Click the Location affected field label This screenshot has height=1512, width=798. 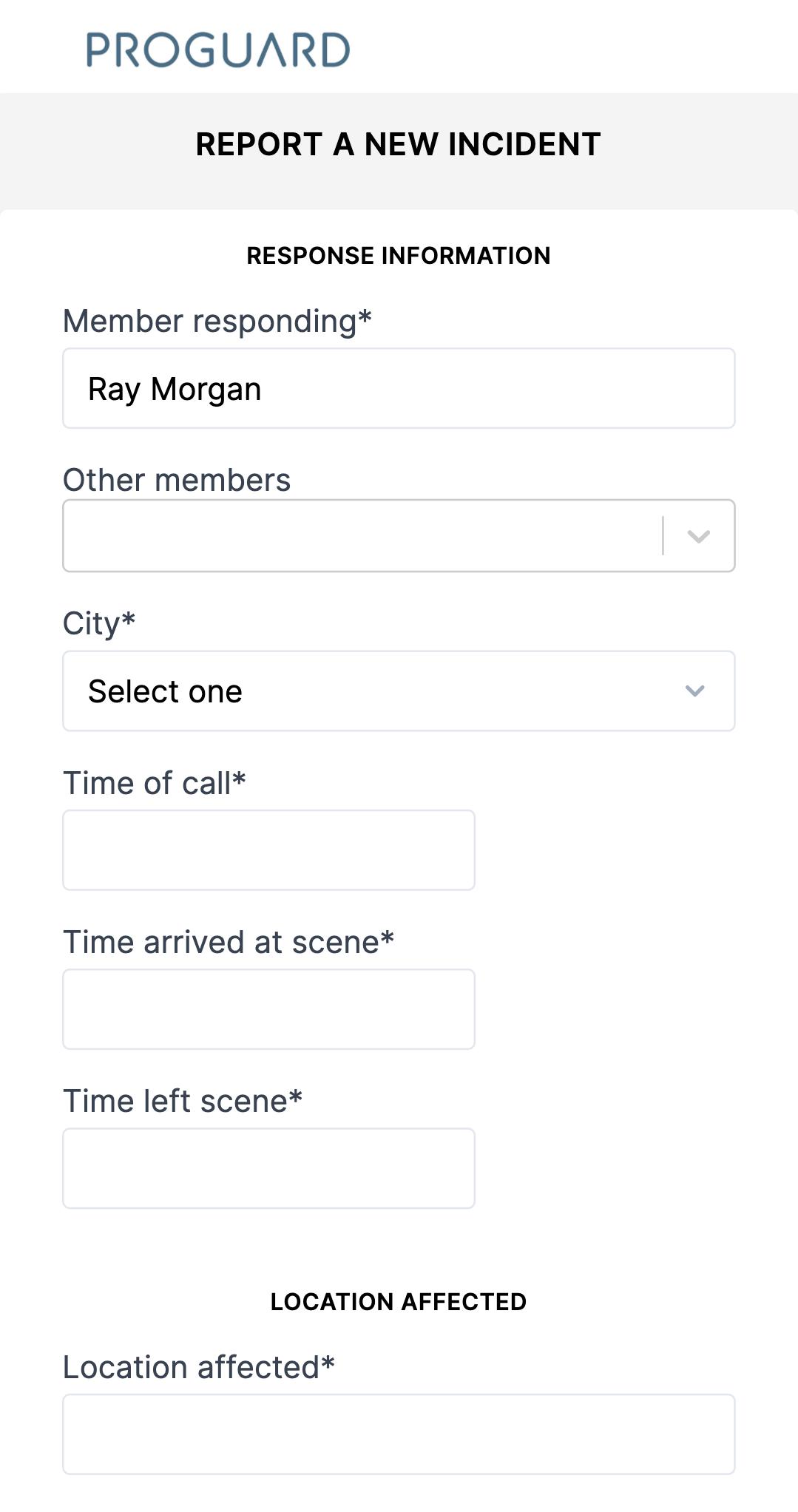click(x=199, y=1367)
